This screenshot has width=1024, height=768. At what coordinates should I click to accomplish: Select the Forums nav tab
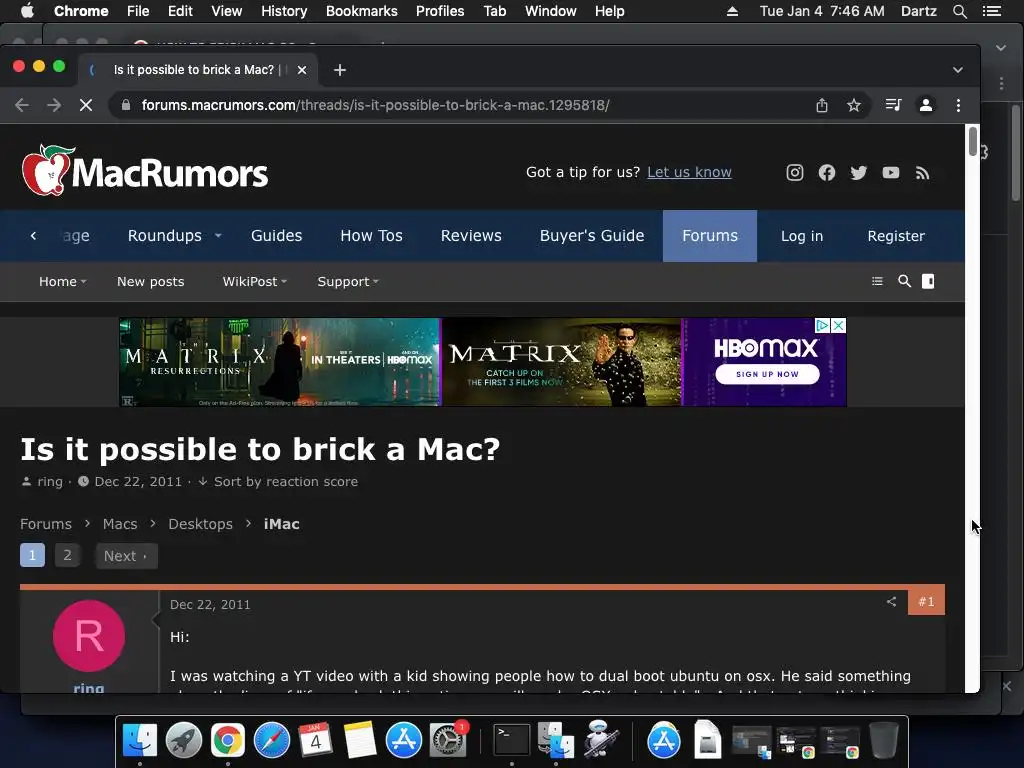(710, 236)
